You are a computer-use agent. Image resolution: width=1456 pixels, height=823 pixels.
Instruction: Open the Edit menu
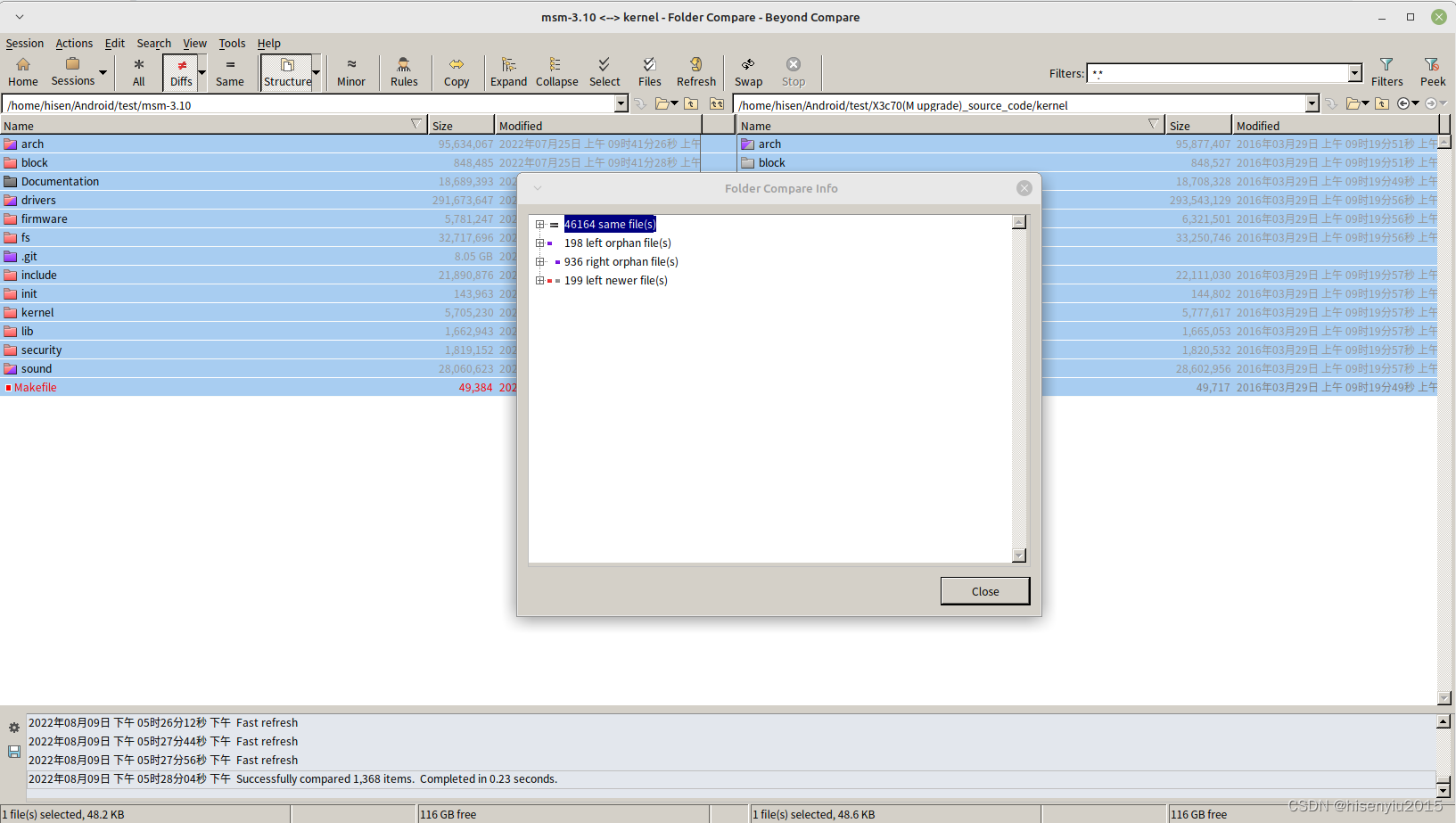coord(115,43)
